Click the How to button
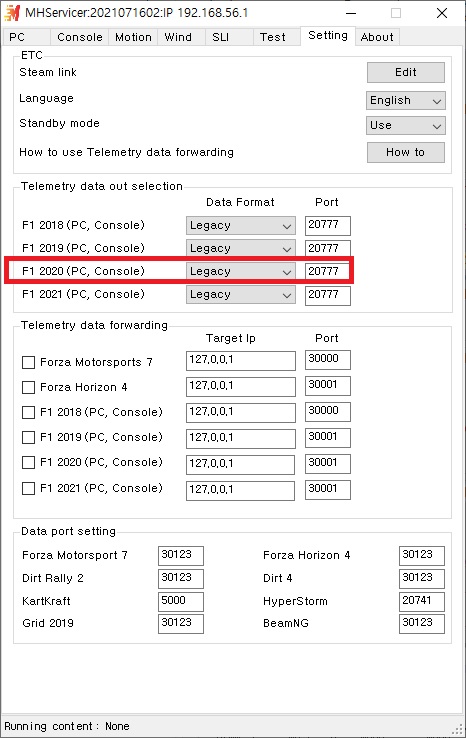Screen dimensions: 466x738 pos(405,152)
